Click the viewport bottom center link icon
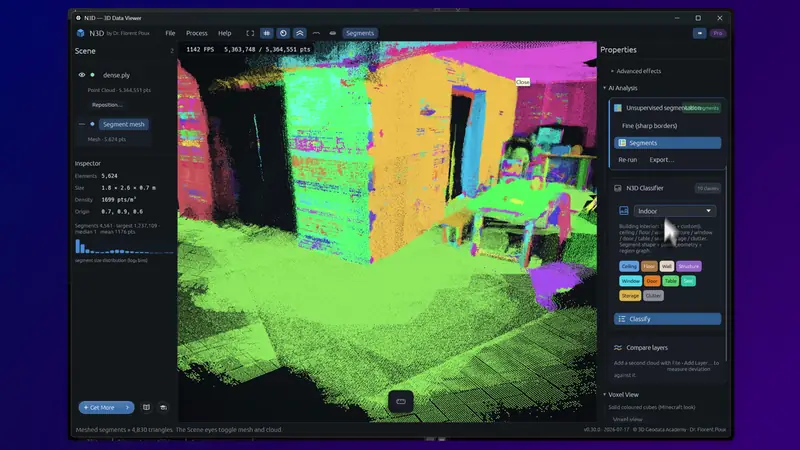 pyautogui.click(x=401, y=402)
